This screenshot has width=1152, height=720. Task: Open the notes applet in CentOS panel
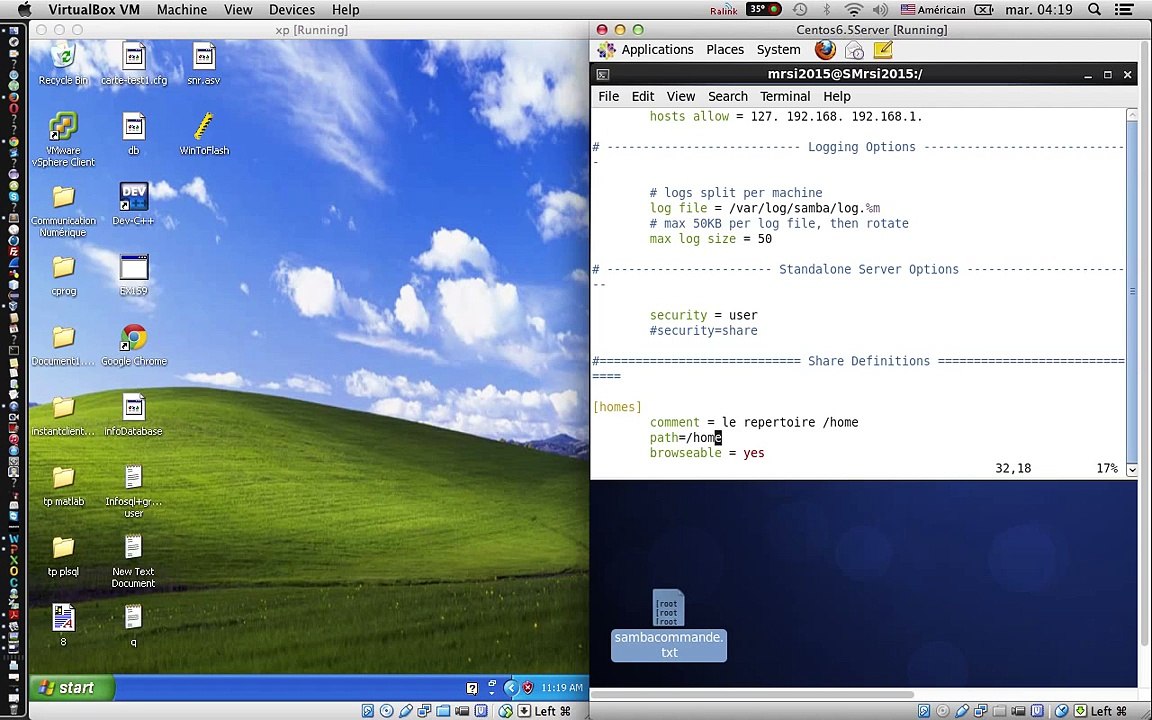coord(883,50)
